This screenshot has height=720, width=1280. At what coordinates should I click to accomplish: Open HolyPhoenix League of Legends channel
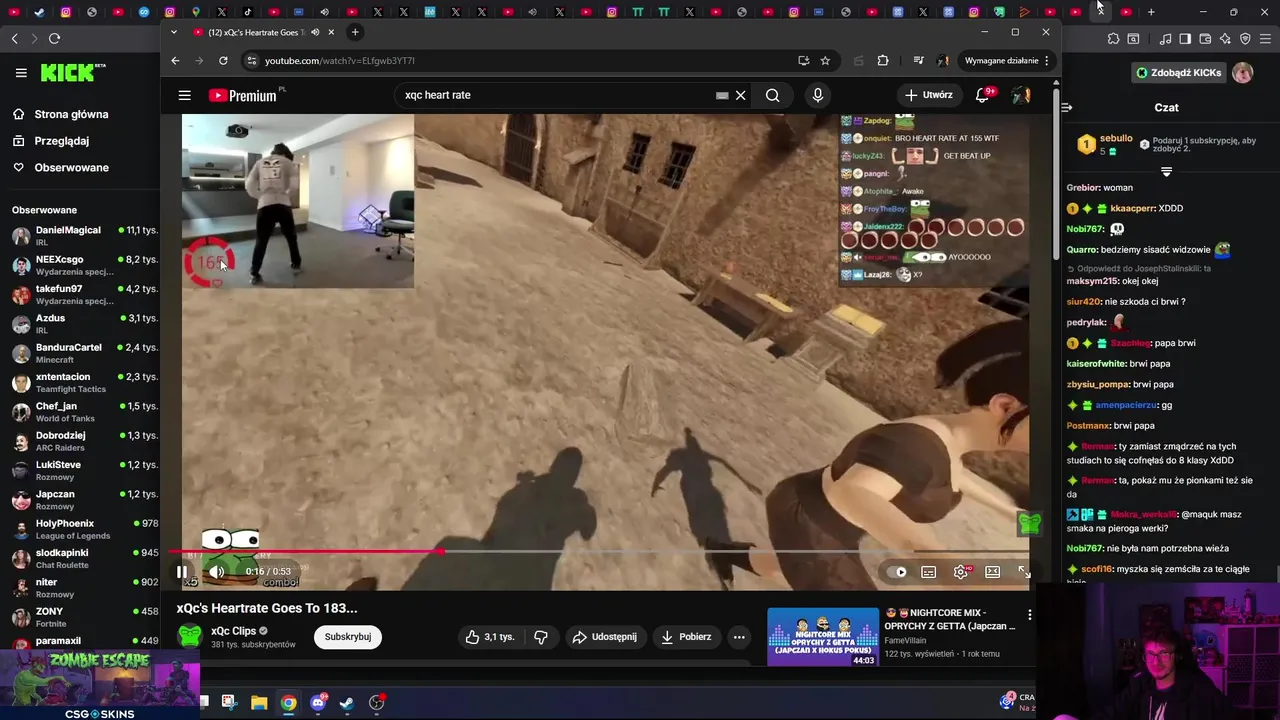coord(84,529)
